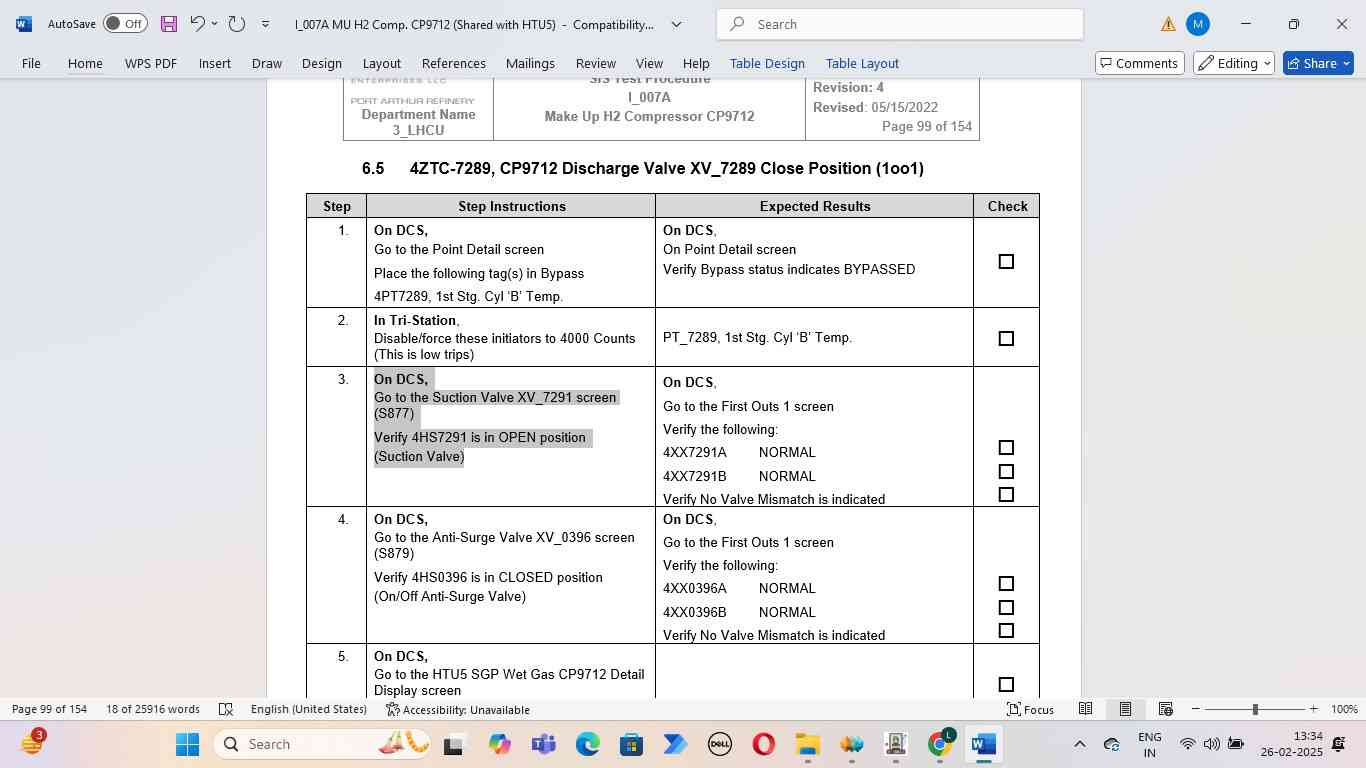The image size is (1366, 768).
Task: Click the Page 99 of 154 status indicator
Action: coord(49,709)
